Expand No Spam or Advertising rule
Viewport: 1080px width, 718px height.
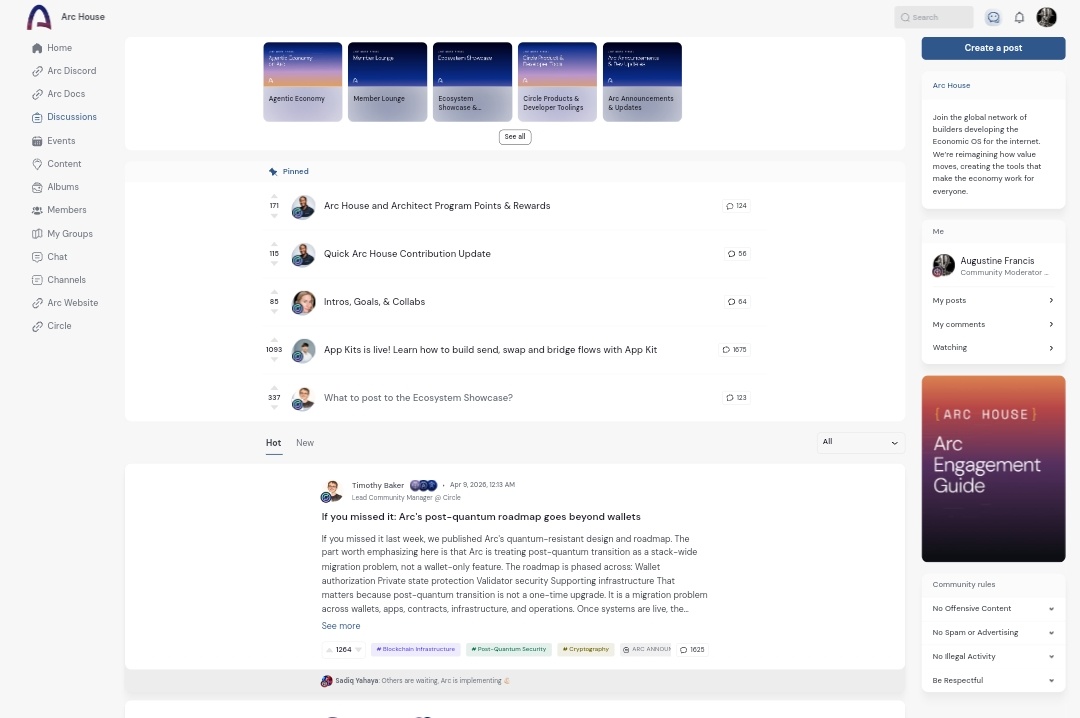tap(1051, 633)
